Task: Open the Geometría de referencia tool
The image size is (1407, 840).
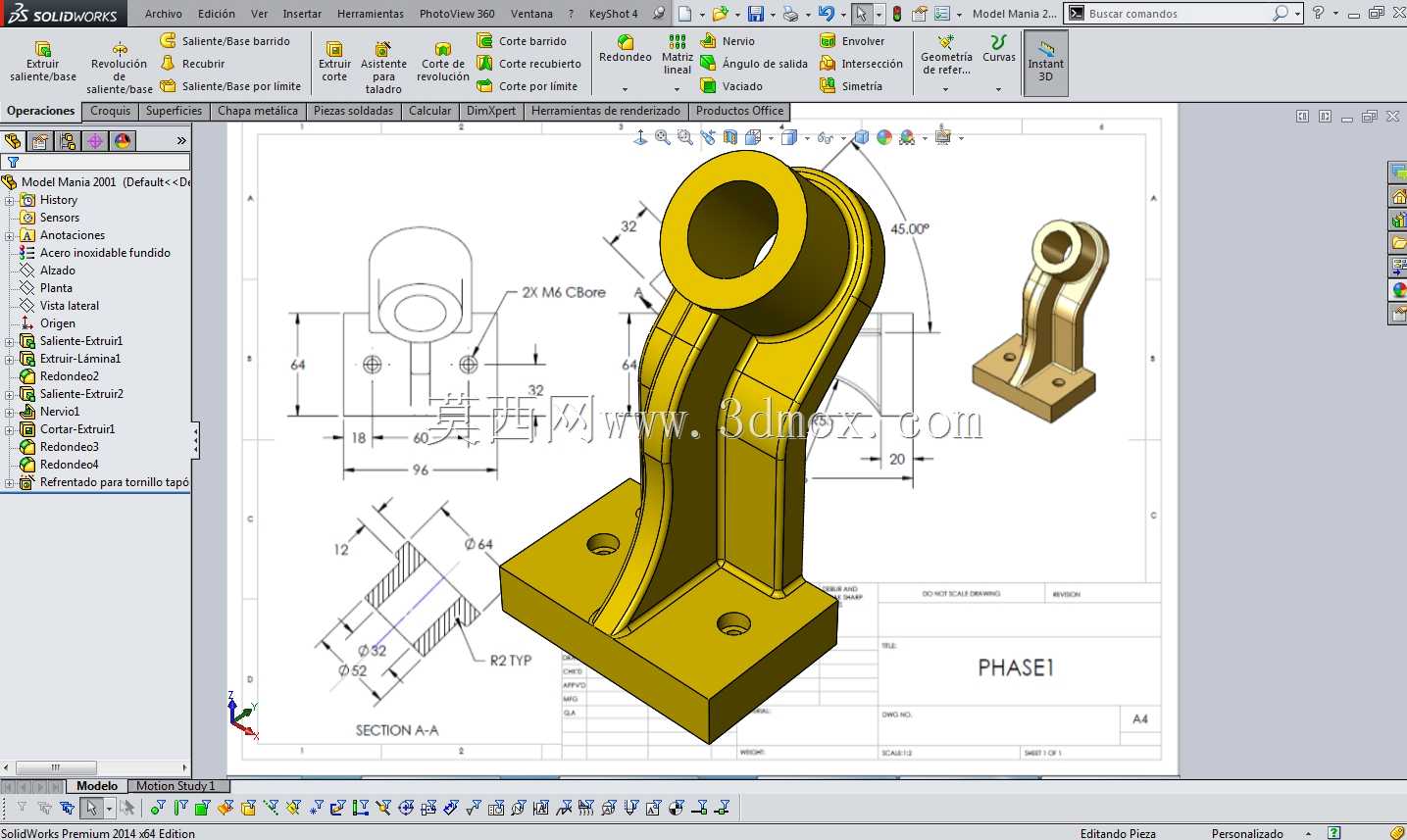Action: click(x=946, y=55)
